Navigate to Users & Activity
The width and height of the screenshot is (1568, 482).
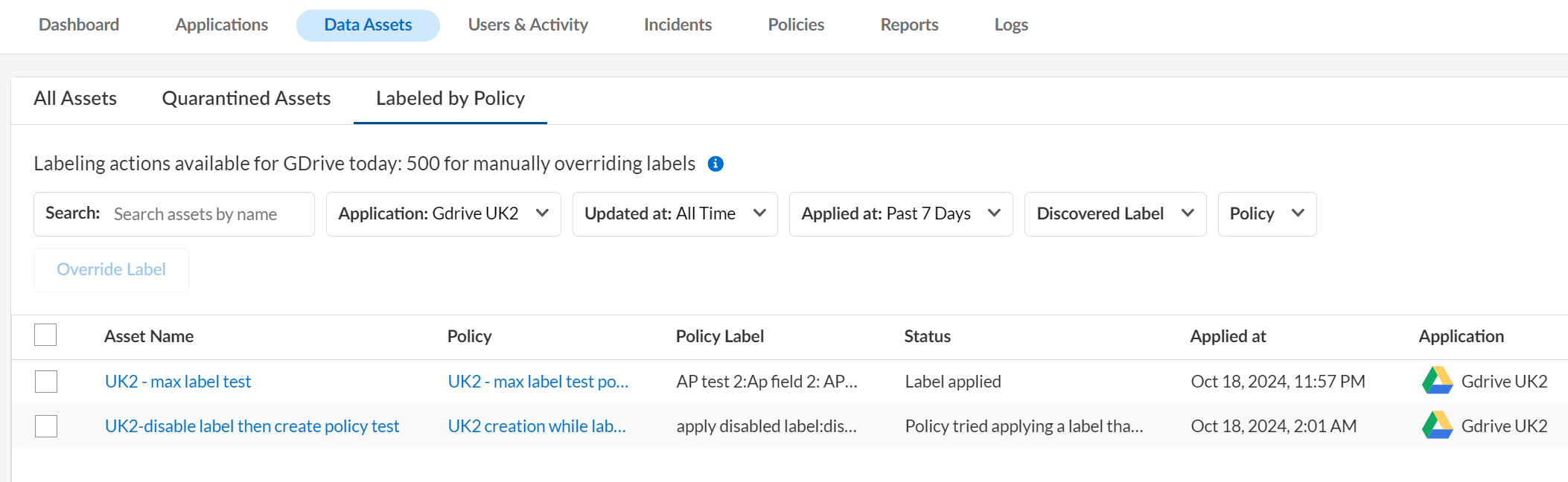[x=528, y=25]
